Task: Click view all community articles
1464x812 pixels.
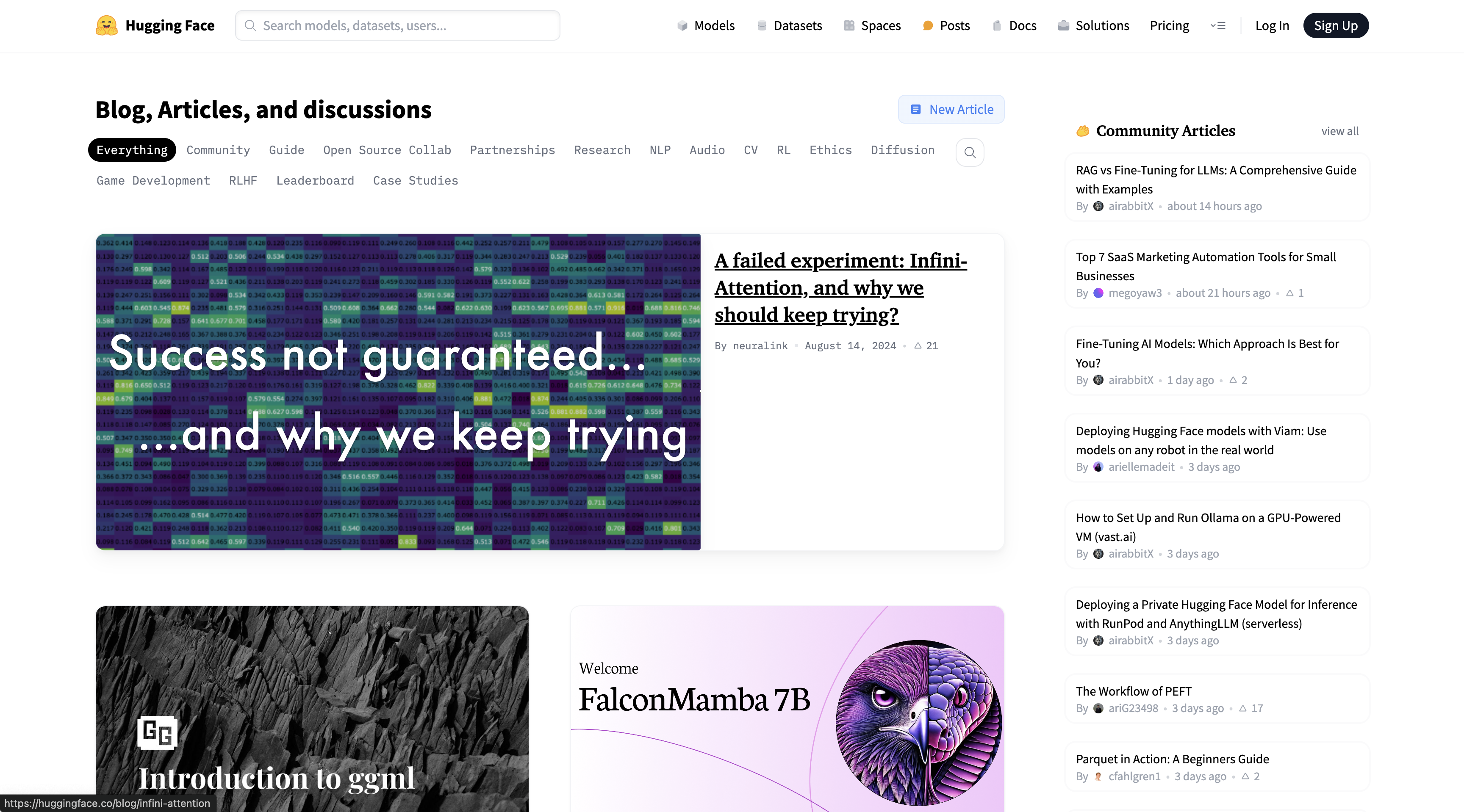Action: (x=1339, y=131)
